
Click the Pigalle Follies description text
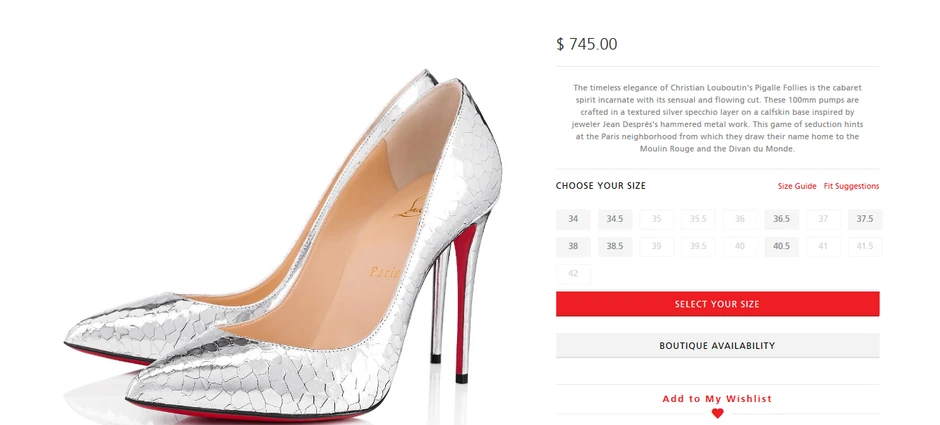tap(717, 118)
